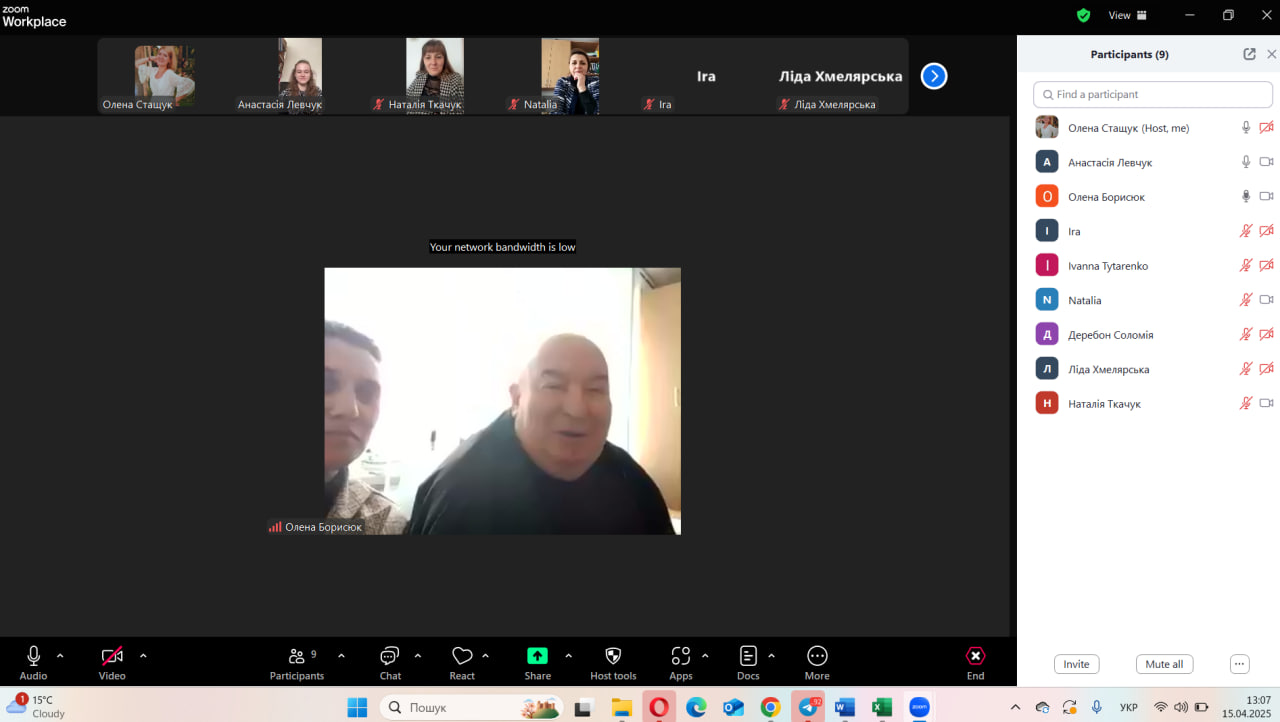Viewport: 1280px width, 722px height.
Task: Pop out the Participants panel
Action: click(x=1249, y=54)
